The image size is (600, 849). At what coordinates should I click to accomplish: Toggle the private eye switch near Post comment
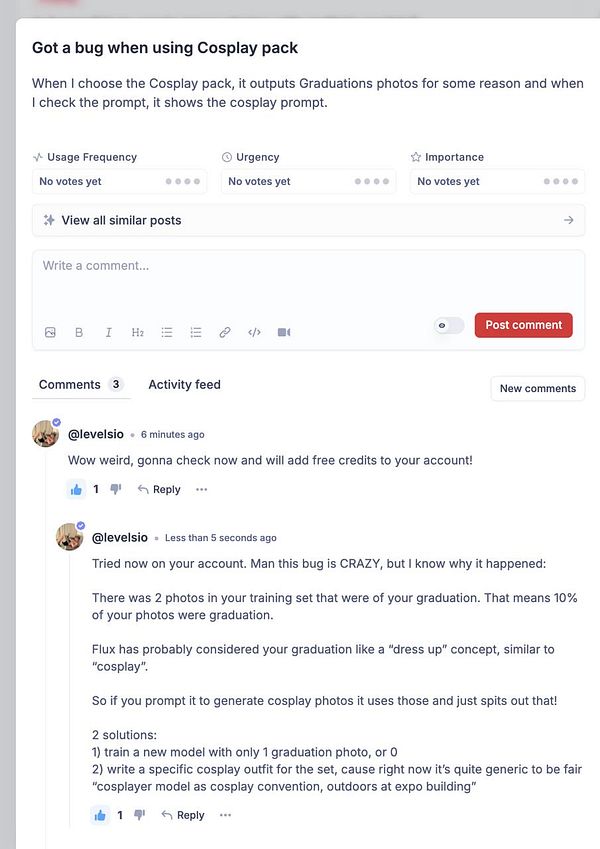click(447, 325)
